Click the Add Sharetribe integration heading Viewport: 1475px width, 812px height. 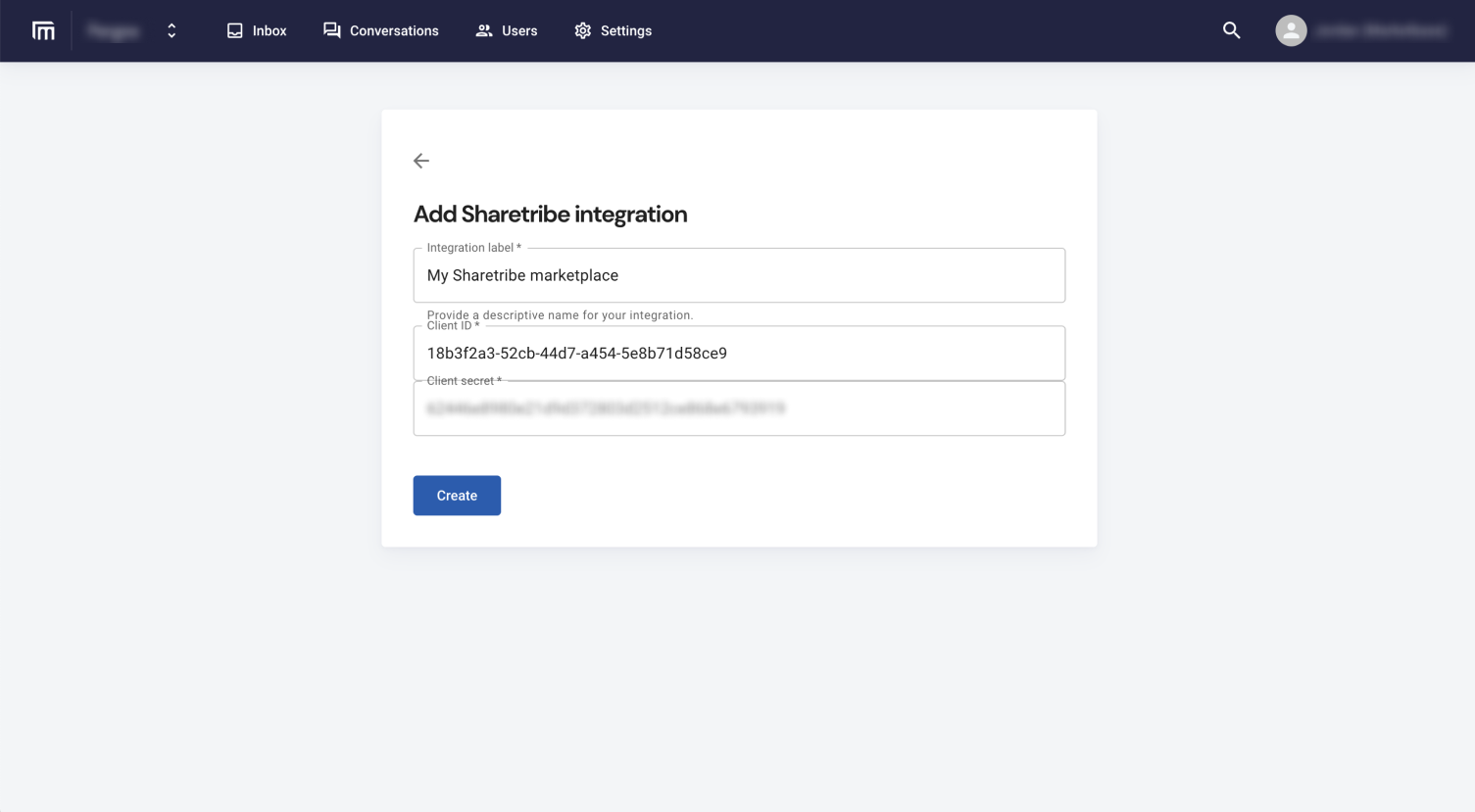tap(550, 215)
